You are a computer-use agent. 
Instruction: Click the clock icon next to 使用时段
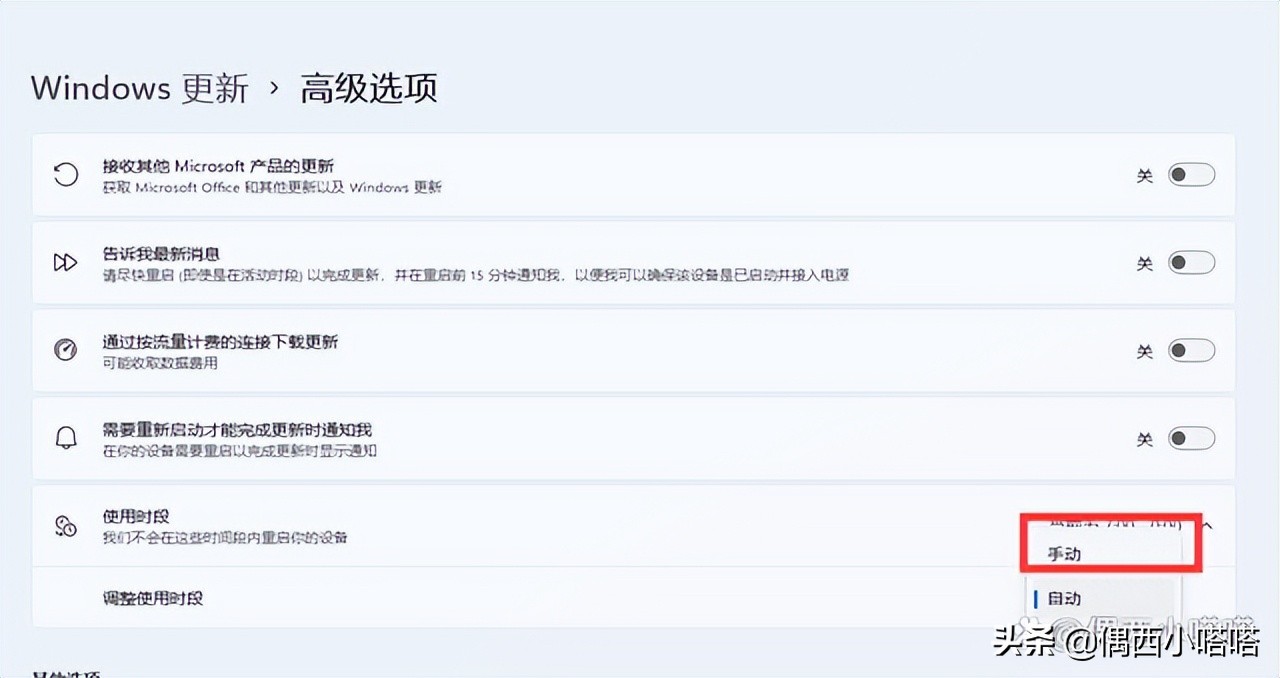(65, 525)
